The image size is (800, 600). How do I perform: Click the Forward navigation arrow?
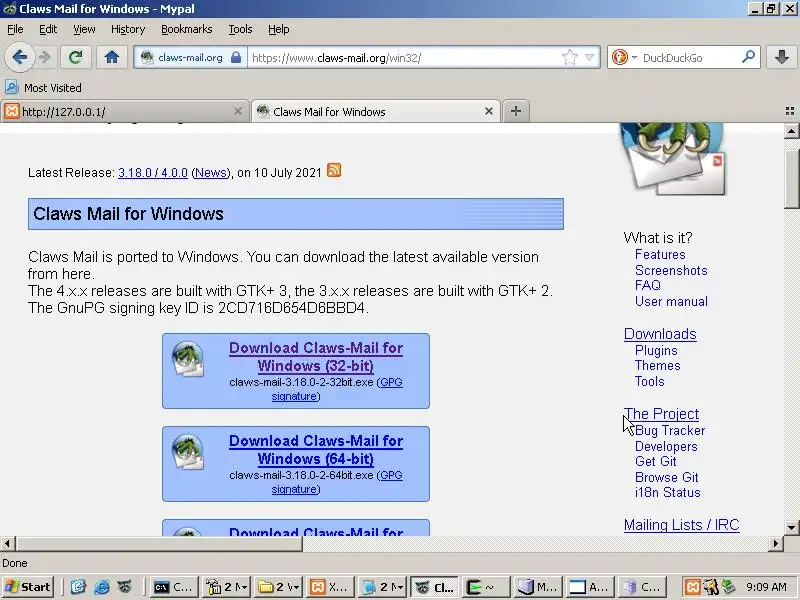(x=45, y=57)
